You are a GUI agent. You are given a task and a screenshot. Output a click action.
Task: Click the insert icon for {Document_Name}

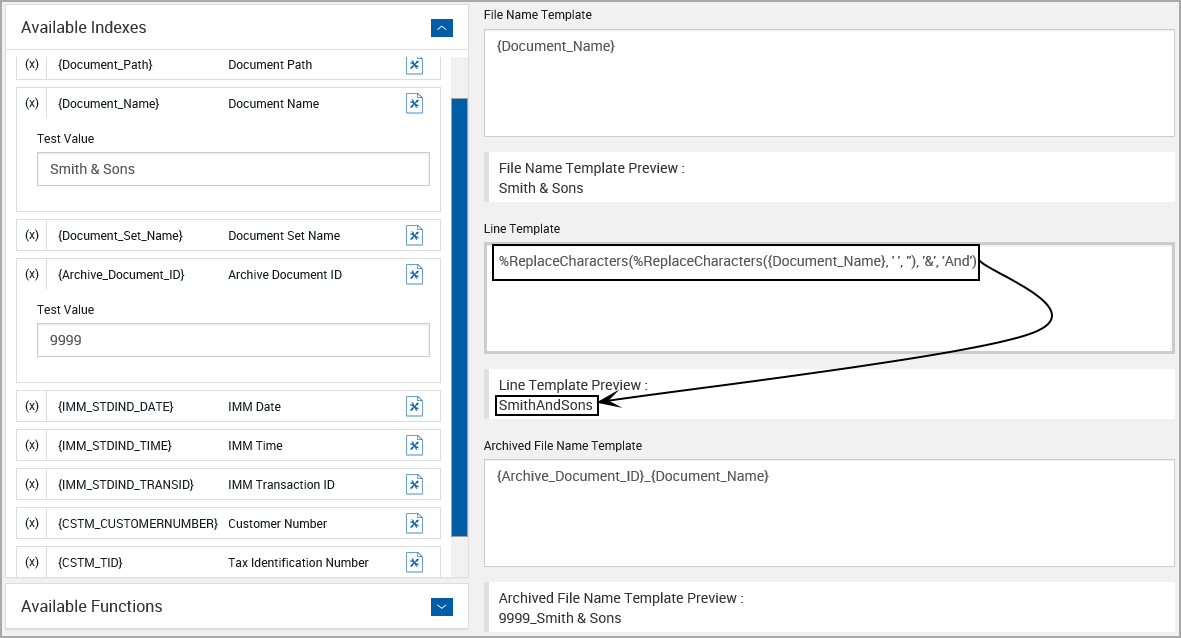414,103
